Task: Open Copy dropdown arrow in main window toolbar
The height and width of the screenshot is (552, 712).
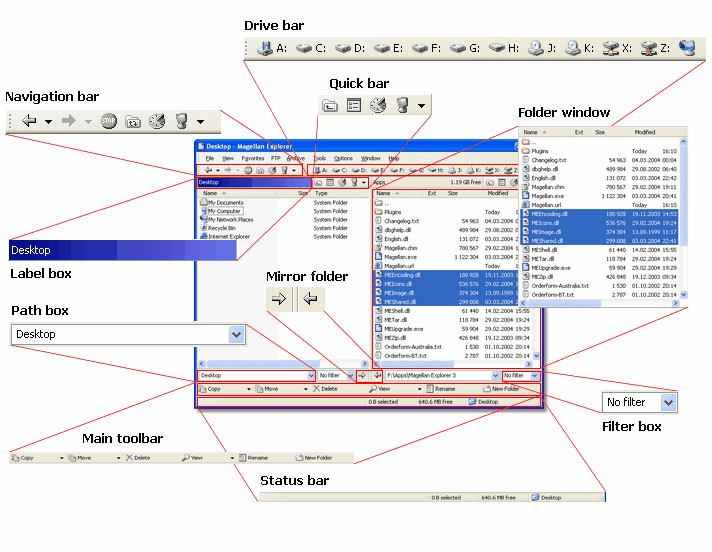Action: pos(248,389)
